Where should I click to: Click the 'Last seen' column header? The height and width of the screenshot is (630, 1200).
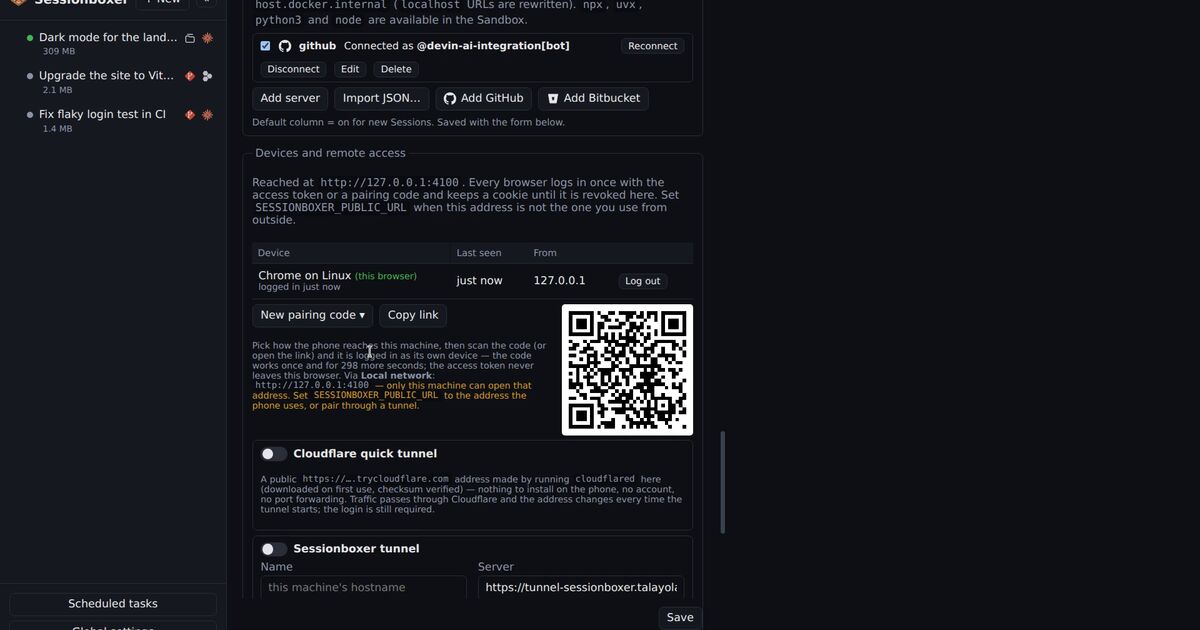click(x=479, y=253)
